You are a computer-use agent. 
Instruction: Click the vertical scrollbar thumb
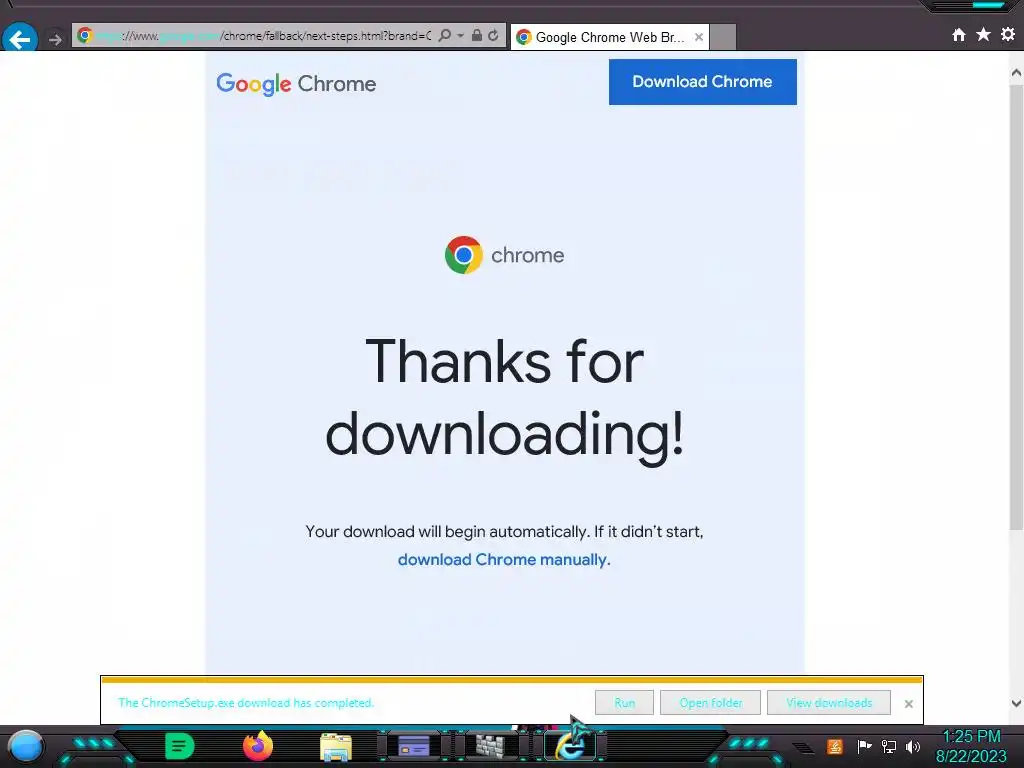click(1016, 307)
